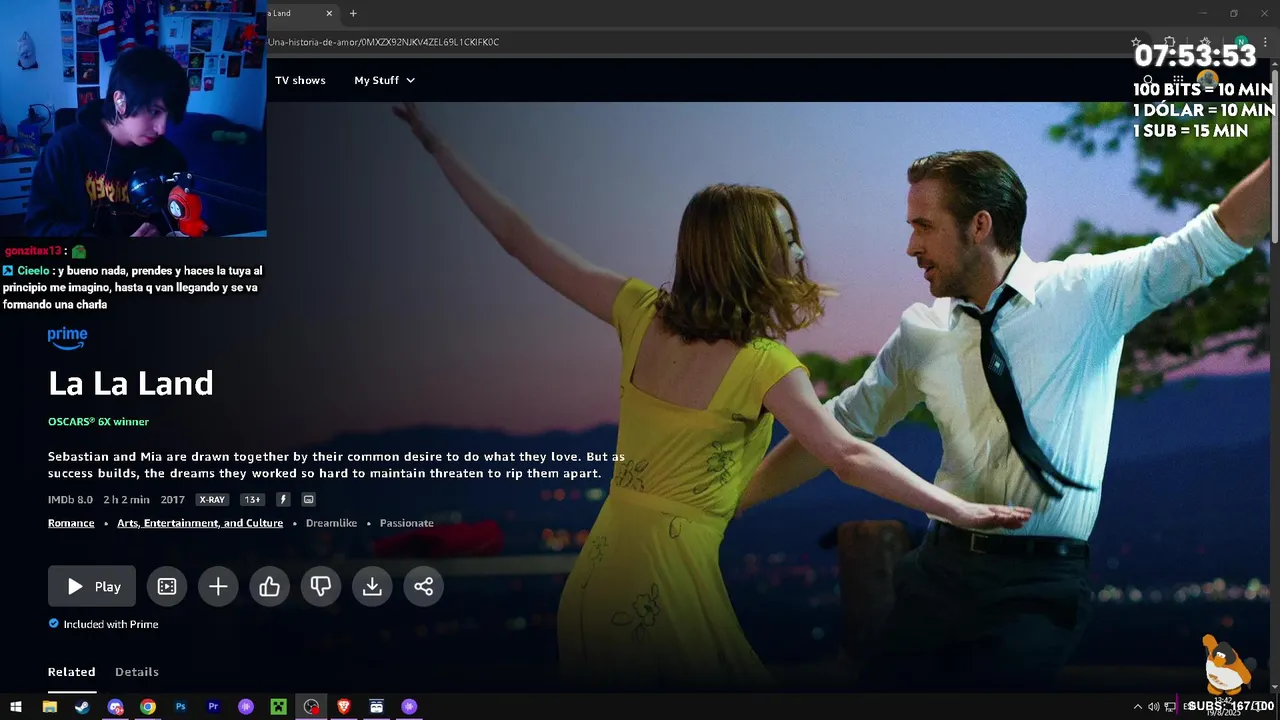Open Google Chrome from taskbar
The height and width of the screenshot is (720, 1280).
[148, 707]
